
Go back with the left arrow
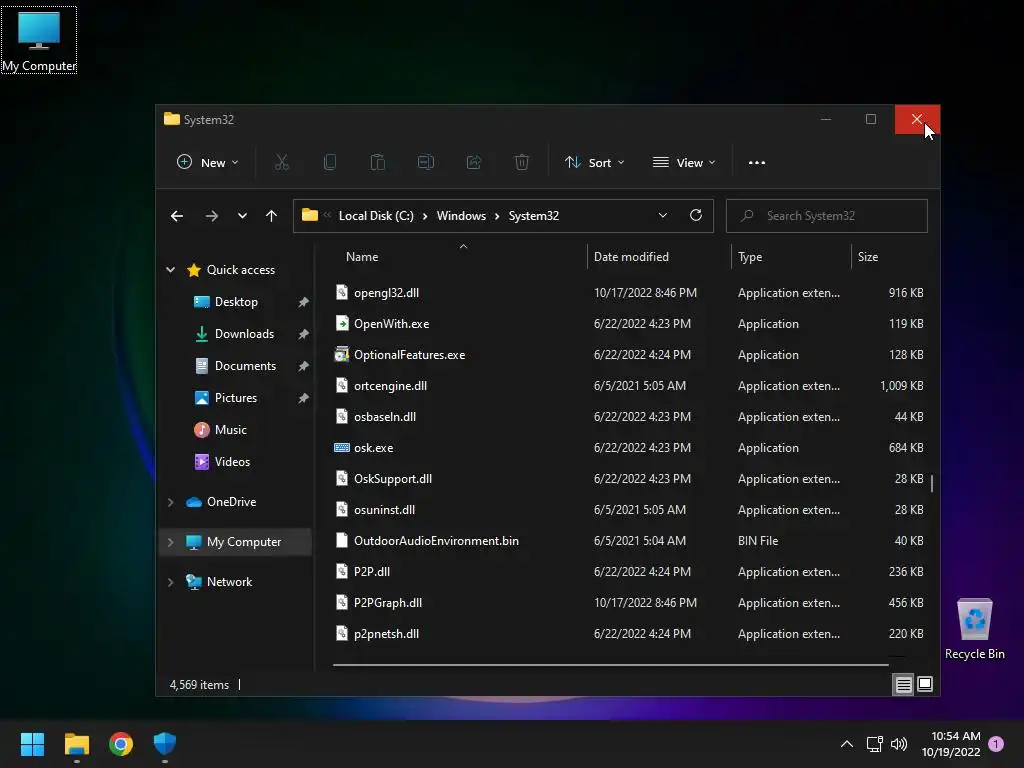pos(177,216)
